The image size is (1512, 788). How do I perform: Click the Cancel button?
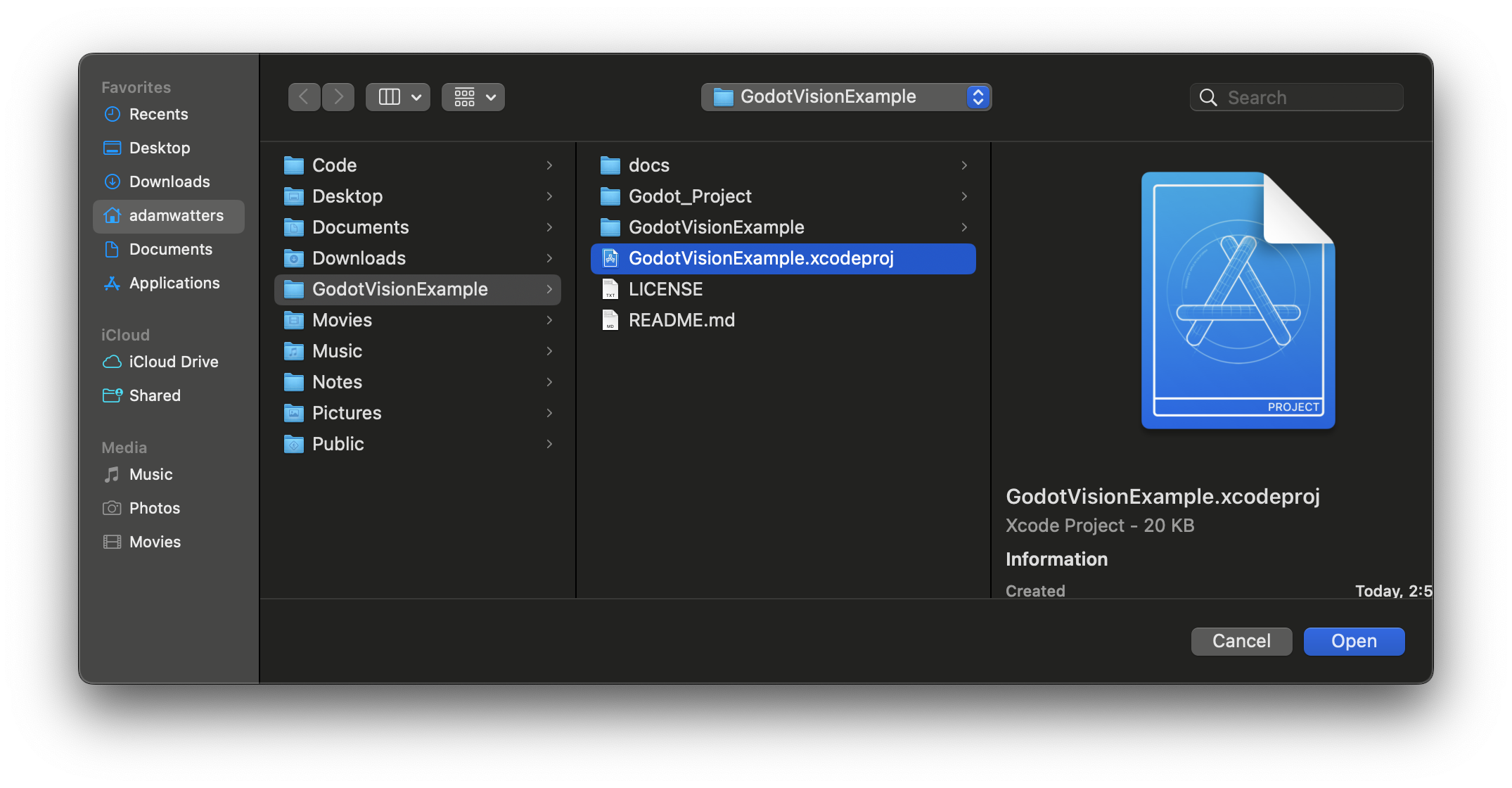coord(1241,641)
